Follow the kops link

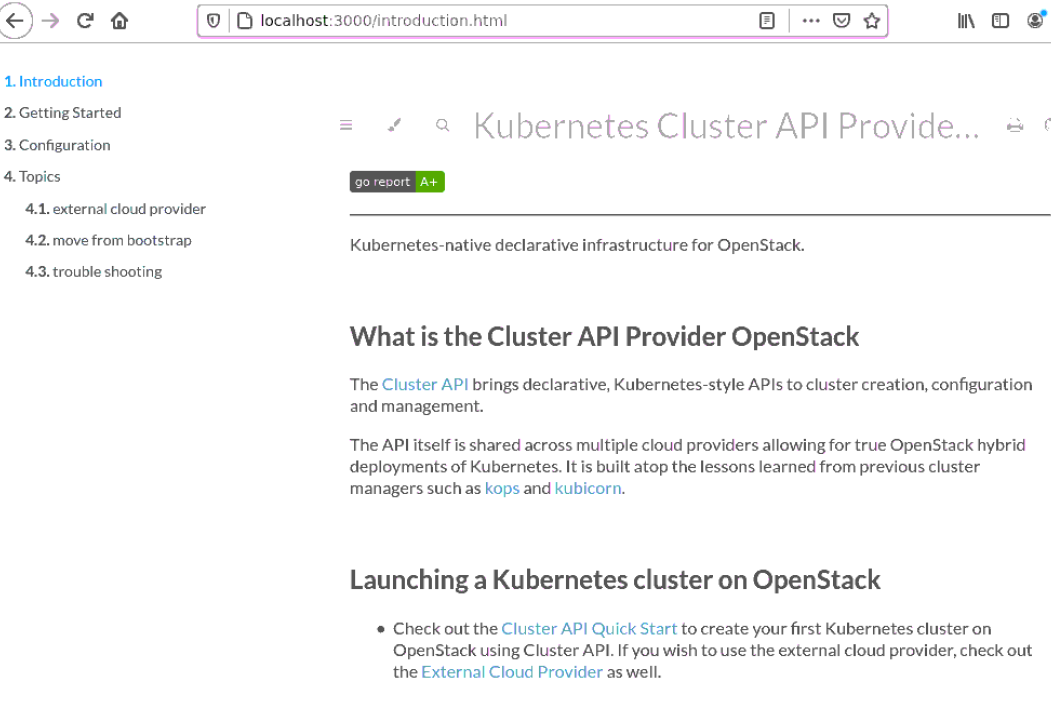(502, 488)
